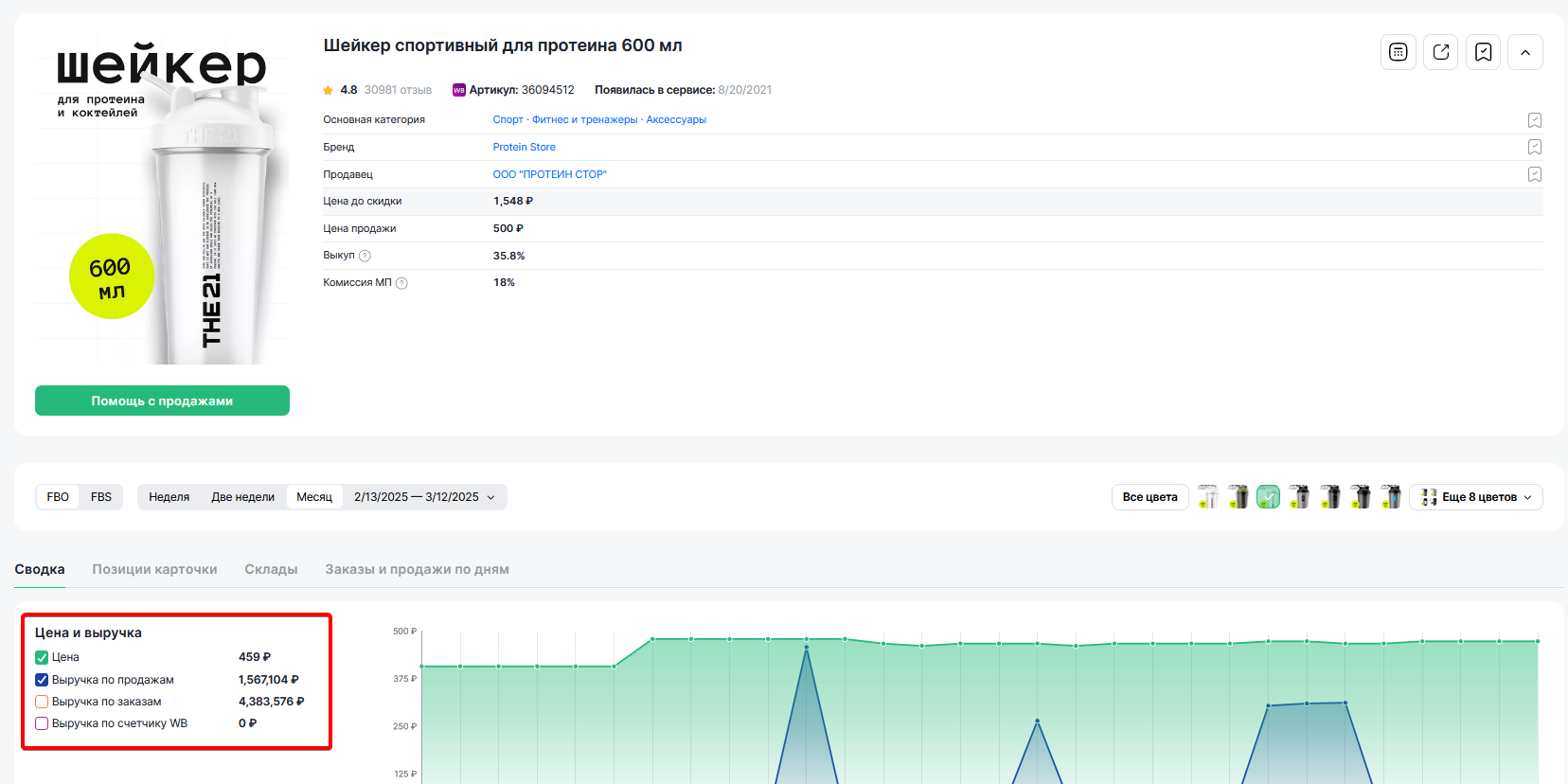This screenshot has height=784, width=1568.
Task: Click the revenue value 1,567,104 ₽
Action: pyautogui.click(x=269, y=680)
